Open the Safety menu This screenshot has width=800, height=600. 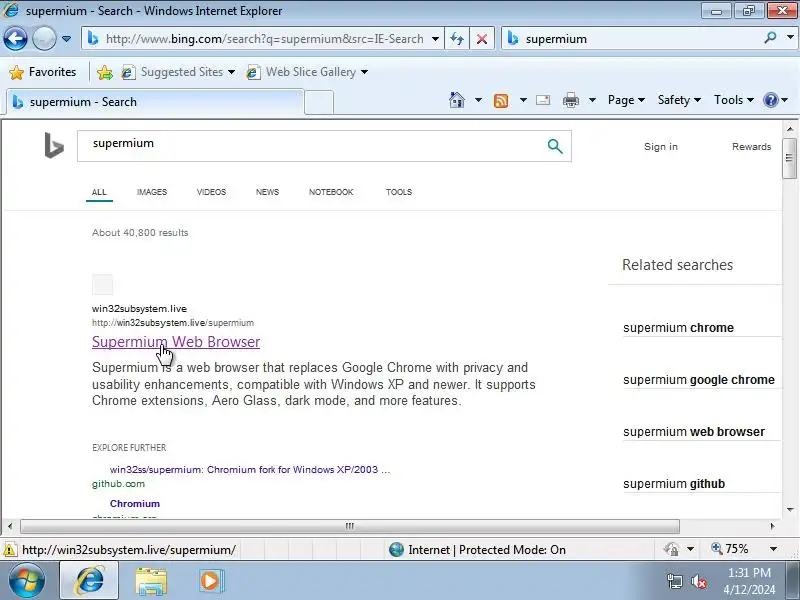[x=679, y=100]
